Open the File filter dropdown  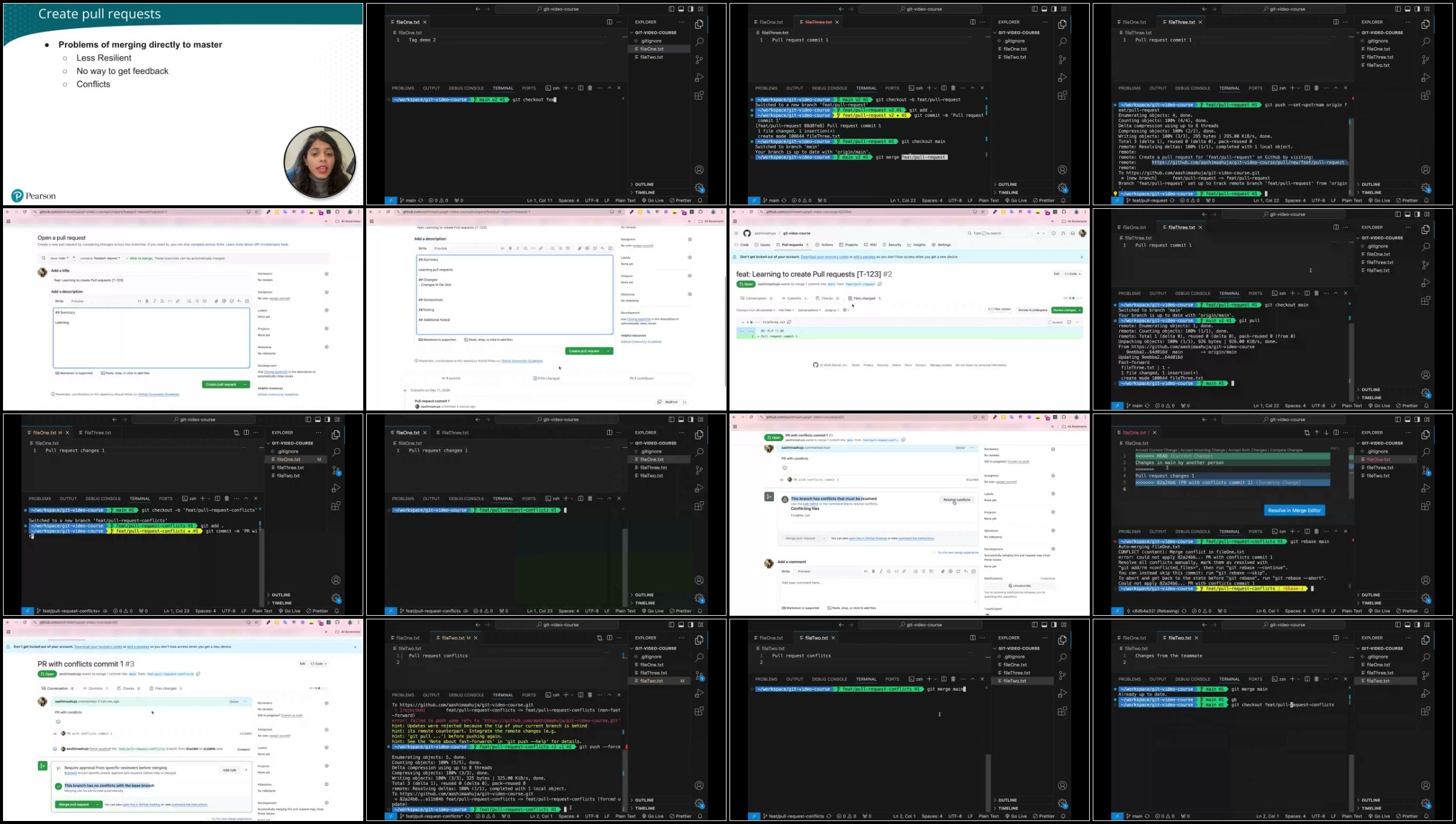(x=785, y=310)
